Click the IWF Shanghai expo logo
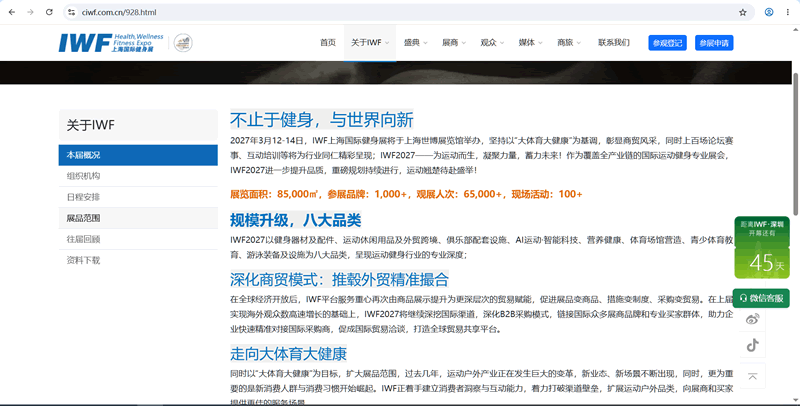This screenshot has width=800, height=406. (111, 43)
